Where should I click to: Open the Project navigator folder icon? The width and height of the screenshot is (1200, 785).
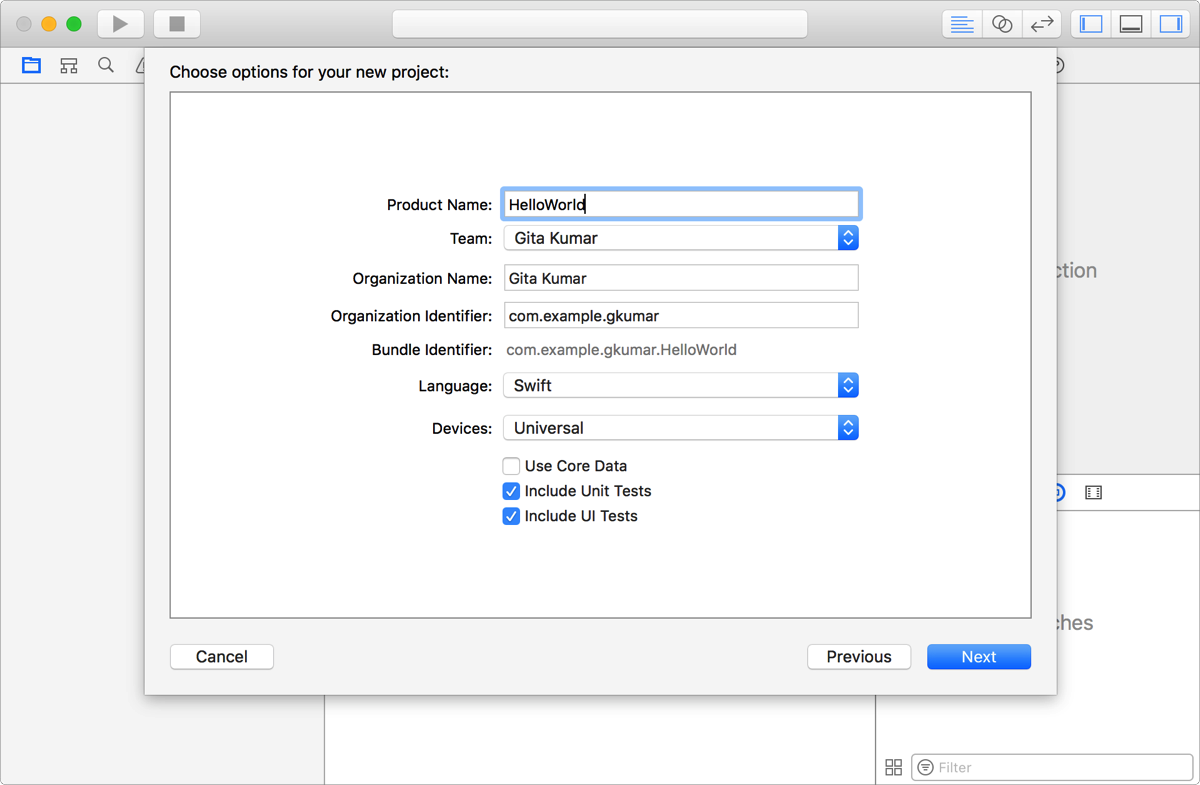coord(32,66)
